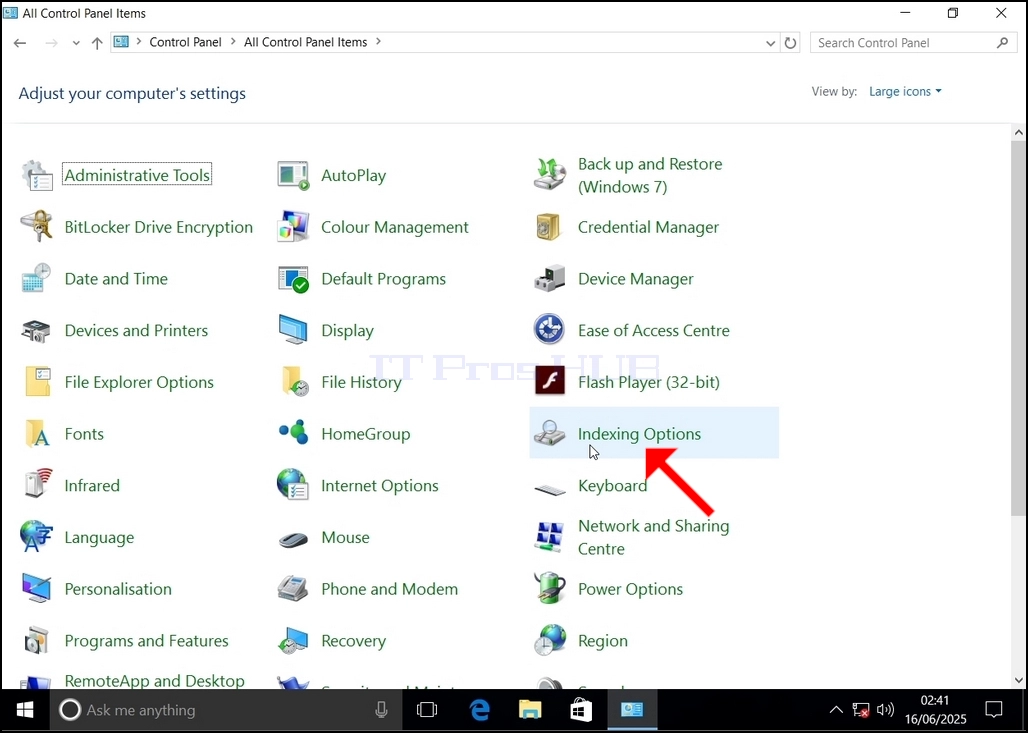Click the Control Panel breadcrumb
1028x733 pixels.
[x=186, y=42]
